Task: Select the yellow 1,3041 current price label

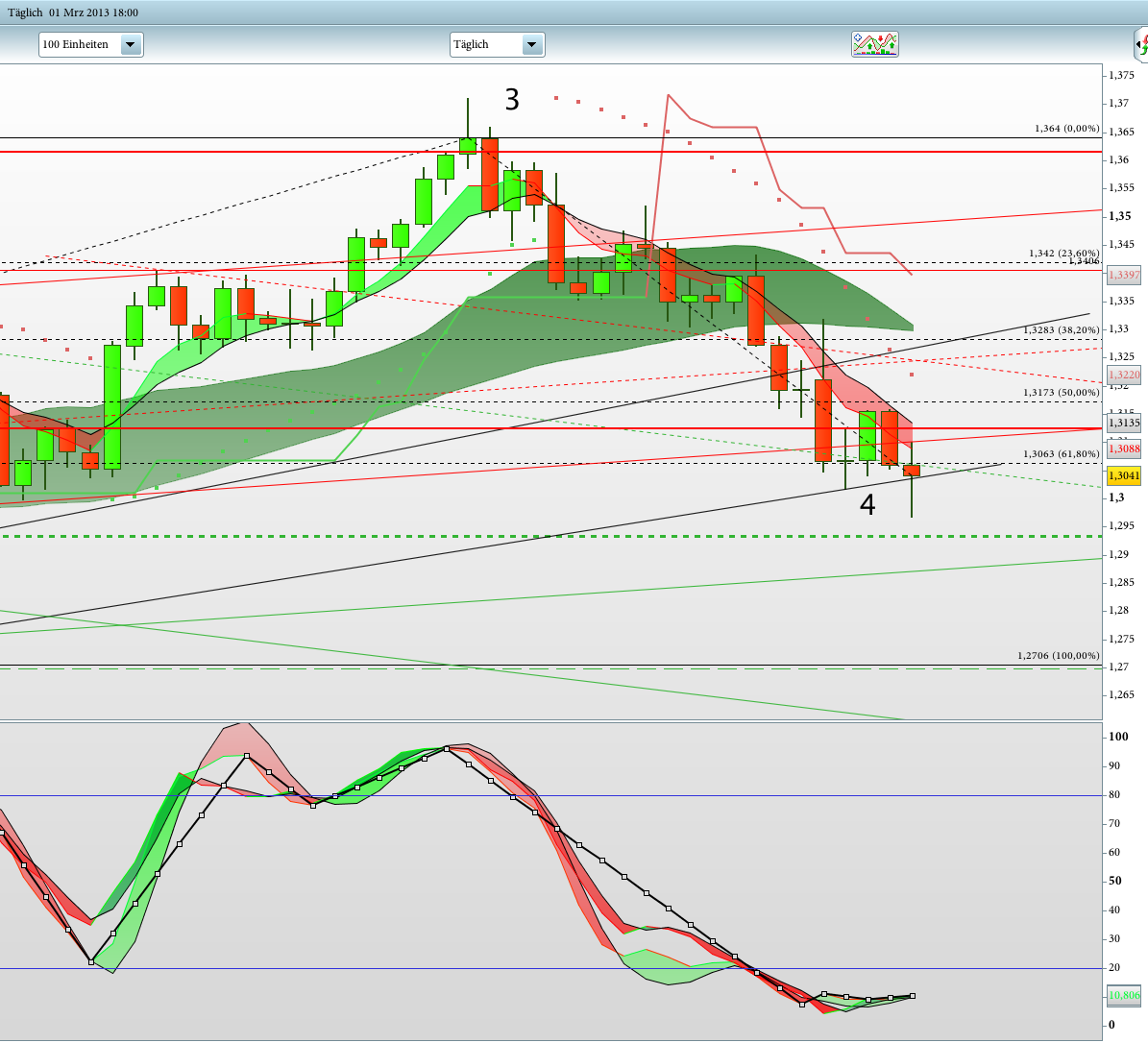Action: [1124, 475]
